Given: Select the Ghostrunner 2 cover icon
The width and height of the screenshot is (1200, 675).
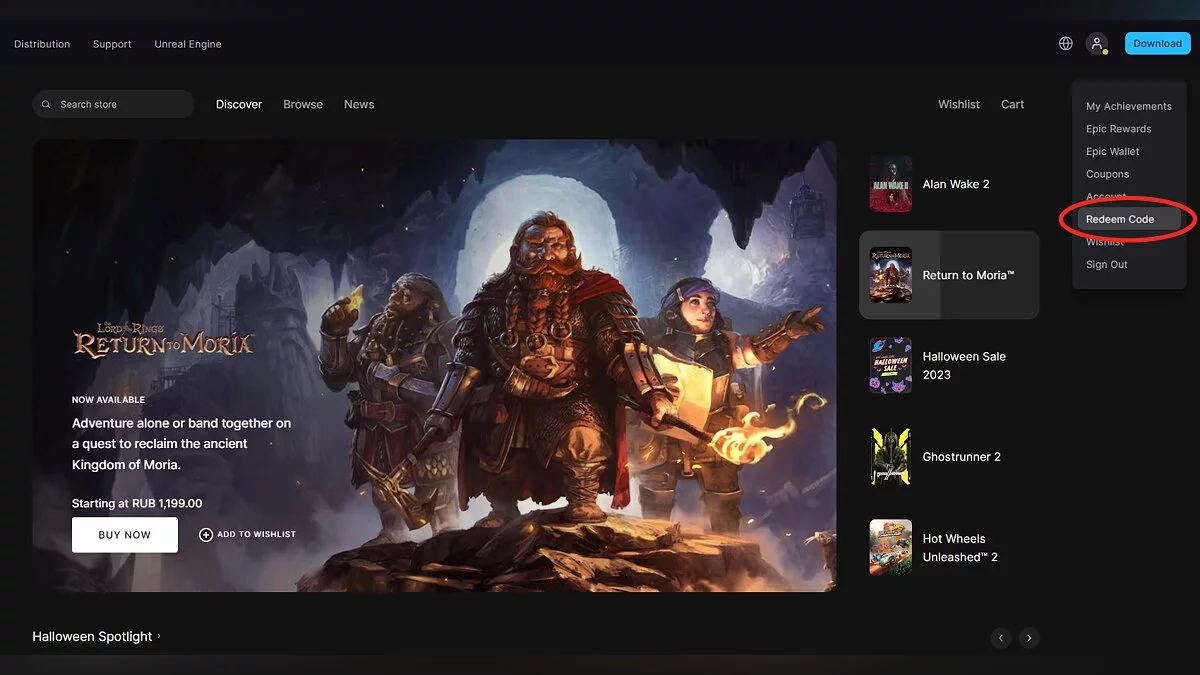Looking at the screenshot, I should (x=890, y=457).
